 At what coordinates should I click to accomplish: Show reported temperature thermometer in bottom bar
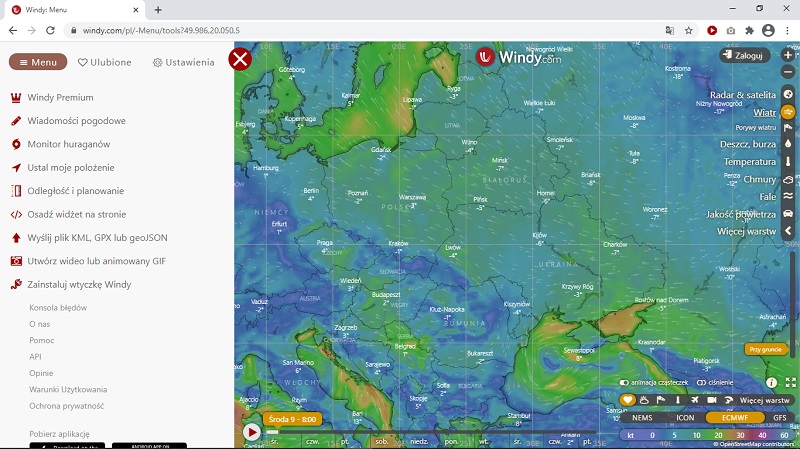(678, 400)
